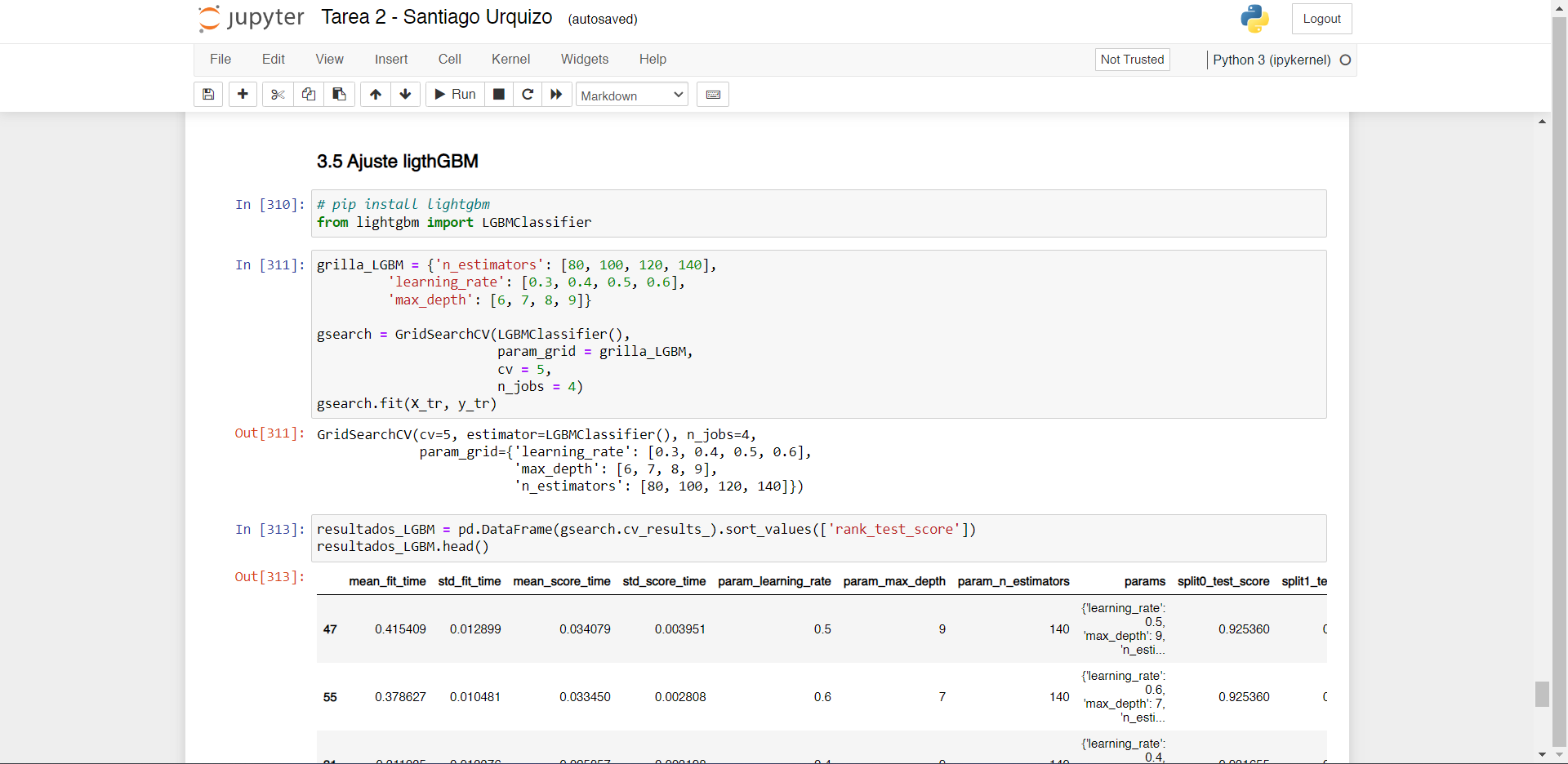The height and width of the screenshot is (764, 1568).
Task: Insert a cell below with plus icon
Action: [243, 95]
